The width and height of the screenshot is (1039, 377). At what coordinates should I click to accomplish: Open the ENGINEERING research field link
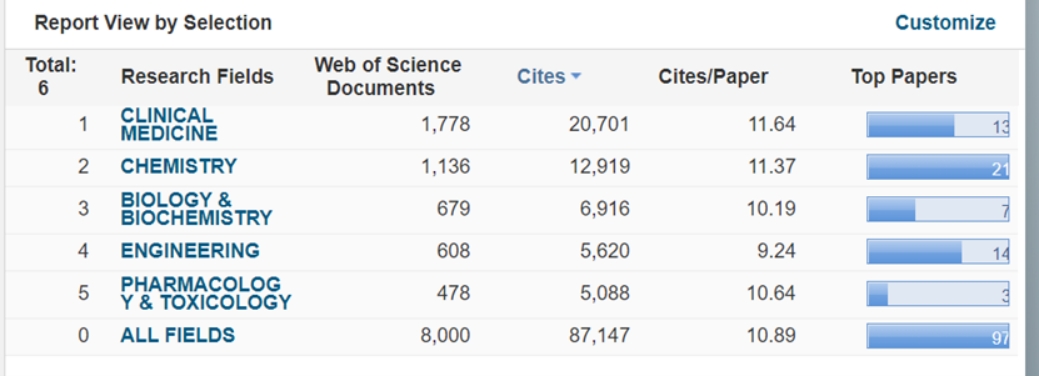(x=190, y=251)
